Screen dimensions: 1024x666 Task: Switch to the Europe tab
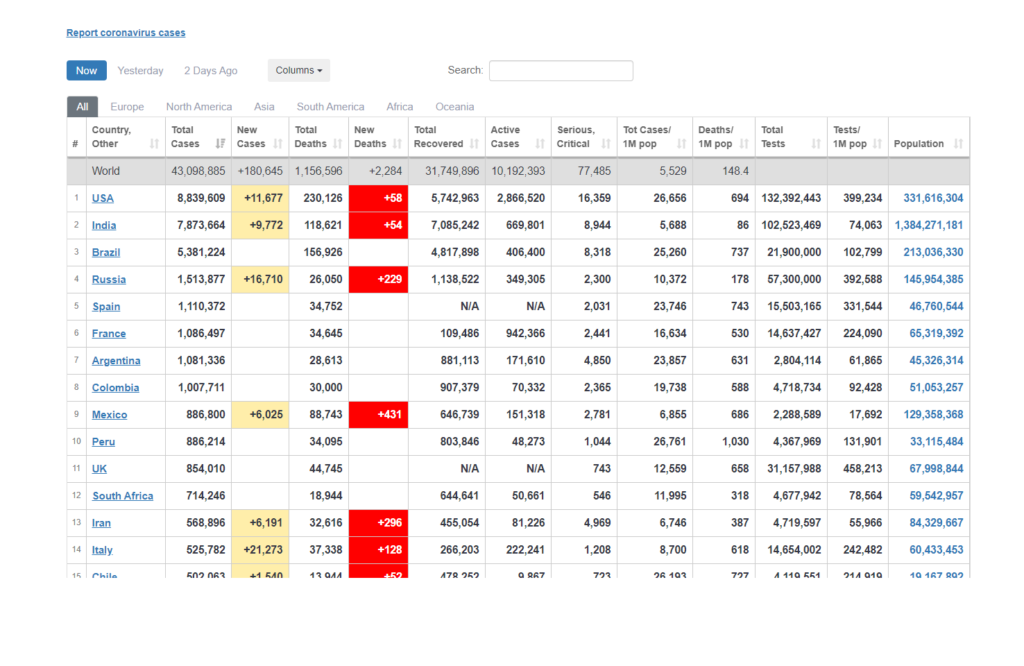coord(127,106)
